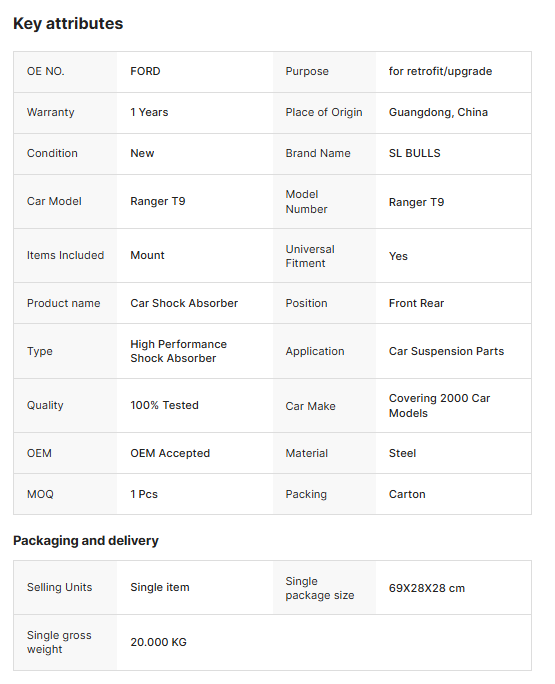
Task: Select the SL BULLS brand name
Action: tap(415, 153)
